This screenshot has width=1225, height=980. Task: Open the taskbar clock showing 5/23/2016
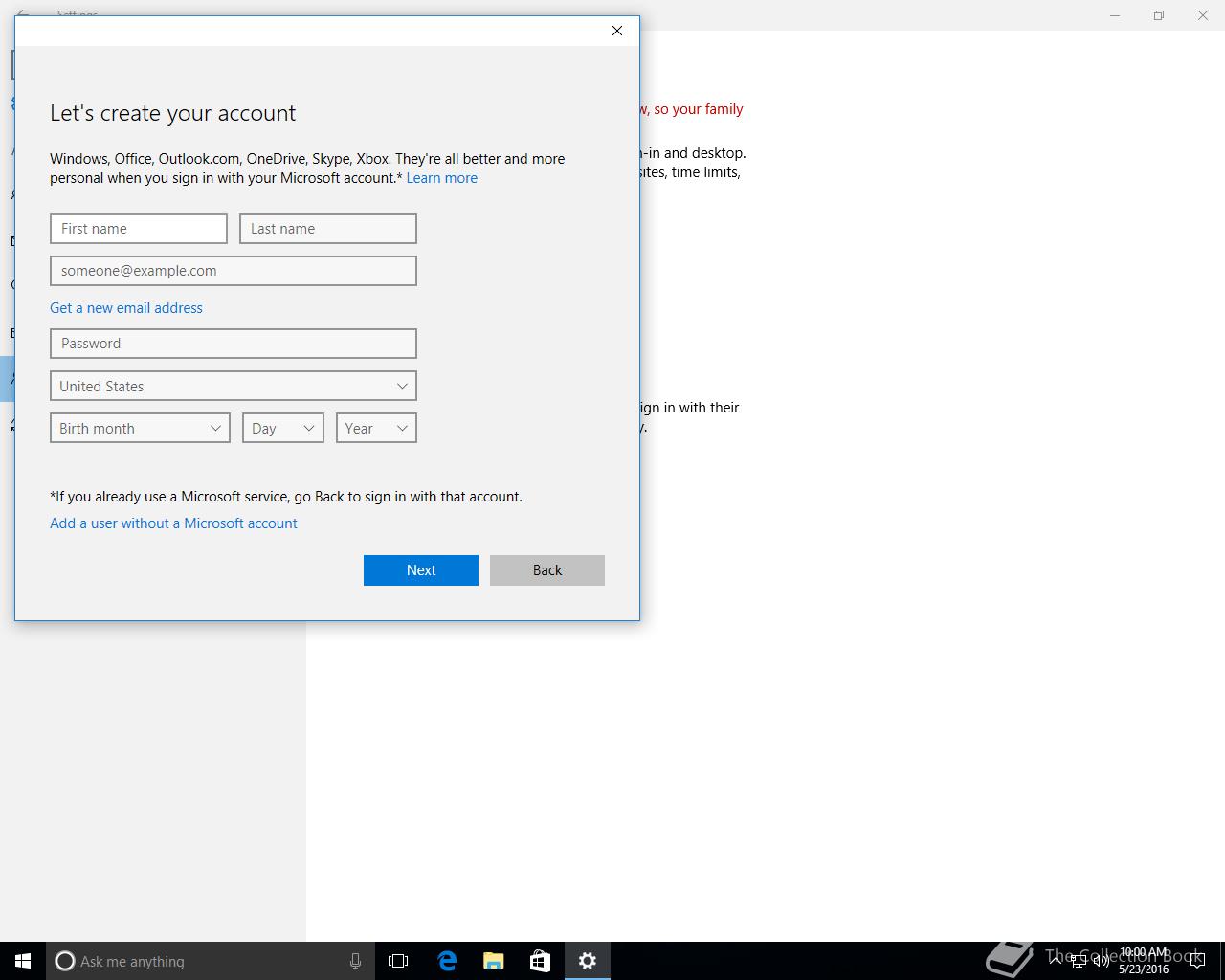[1144, 961]
